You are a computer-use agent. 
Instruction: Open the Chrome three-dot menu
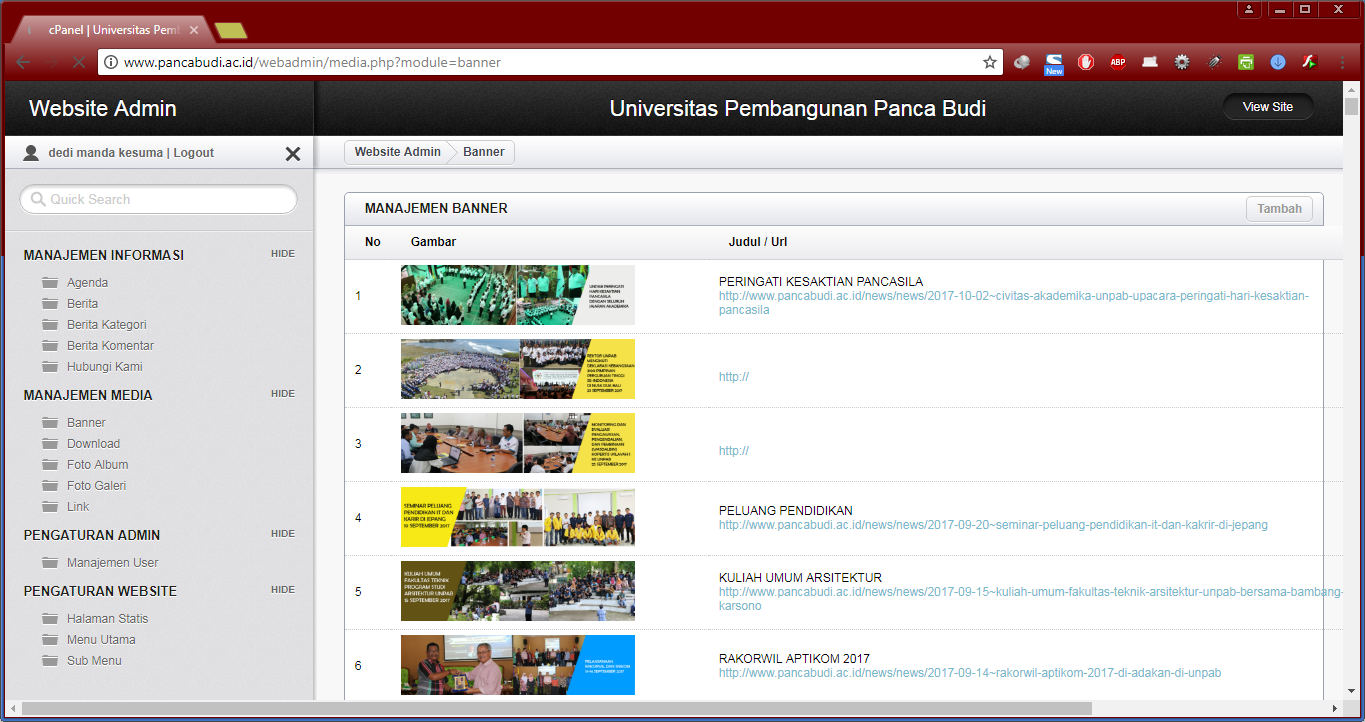tap(1342, 62)
